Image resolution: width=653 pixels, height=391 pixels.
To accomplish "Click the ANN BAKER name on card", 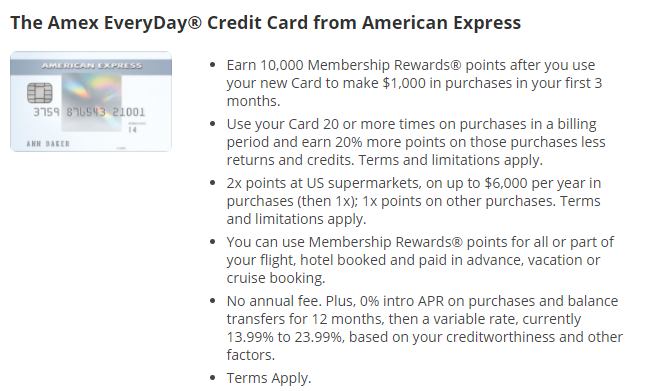I will pos(48,144).
